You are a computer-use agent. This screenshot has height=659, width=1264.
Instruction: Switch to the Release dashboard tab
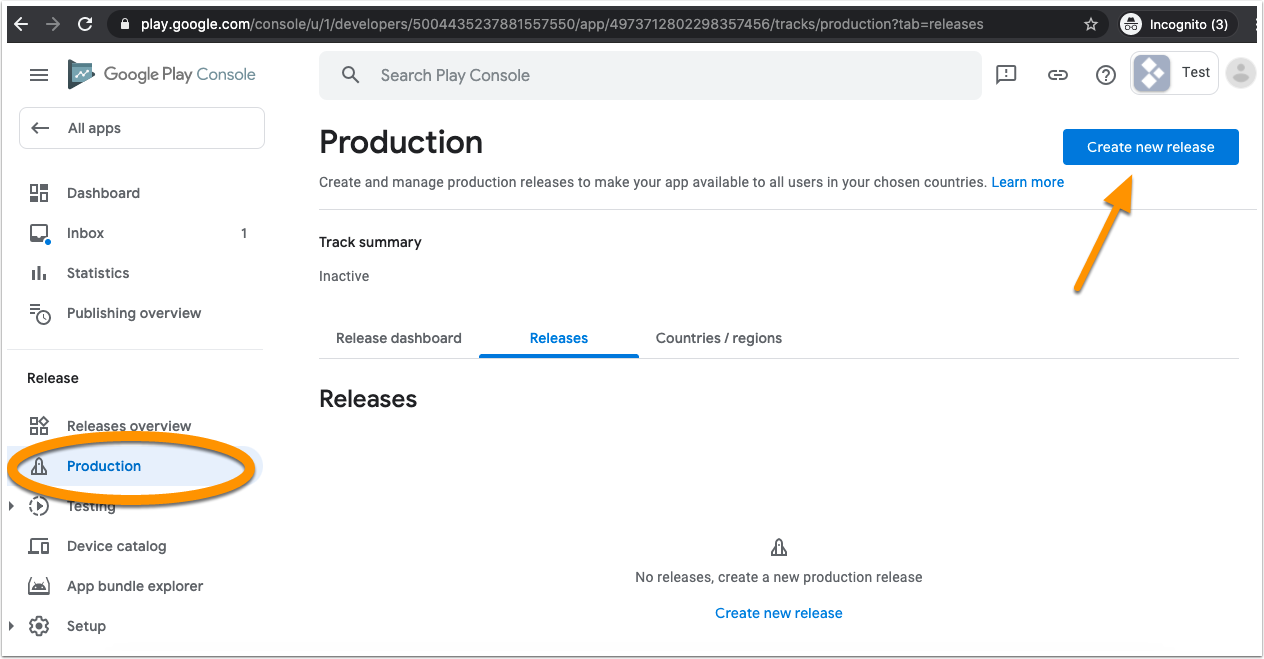coord(399,338)
